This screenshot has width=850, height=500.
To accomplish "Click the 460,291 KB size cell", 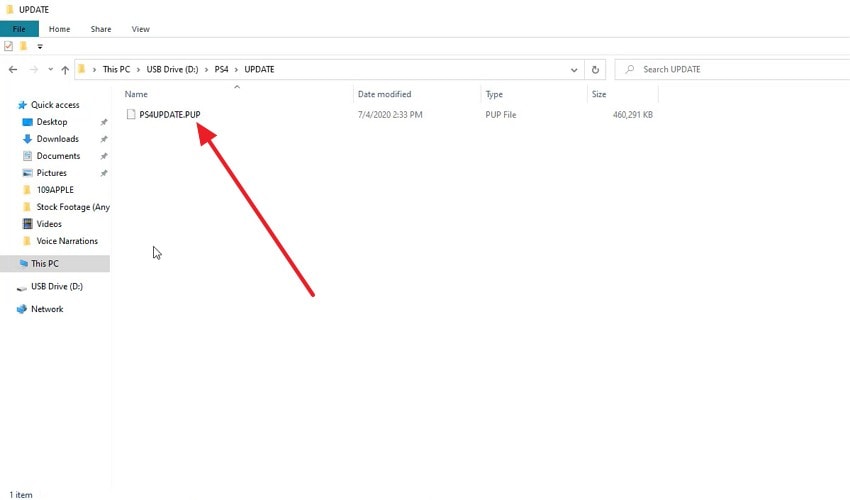I will [633, 114].
